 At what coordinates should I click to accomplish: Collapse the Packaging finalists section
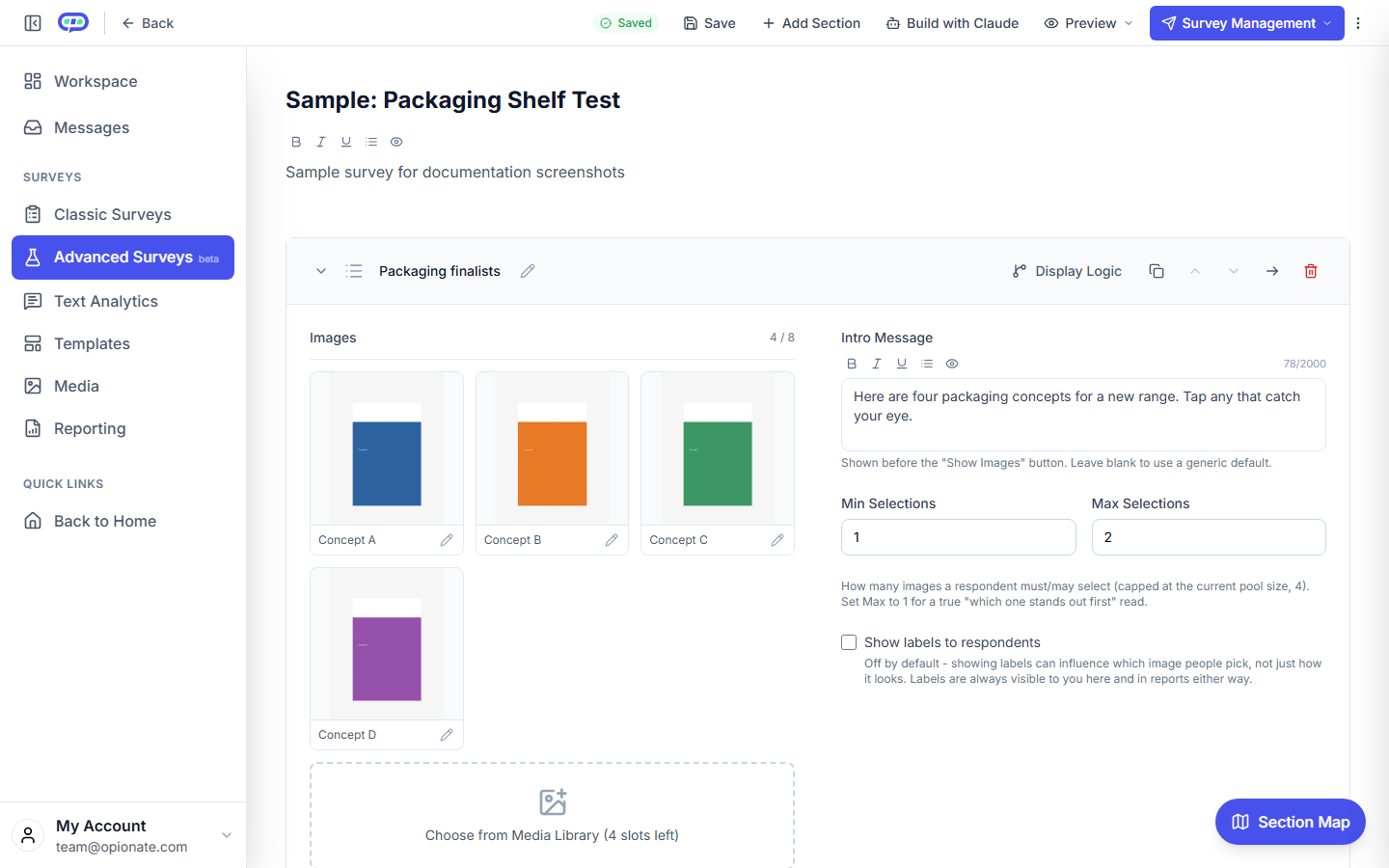point(321,271)
